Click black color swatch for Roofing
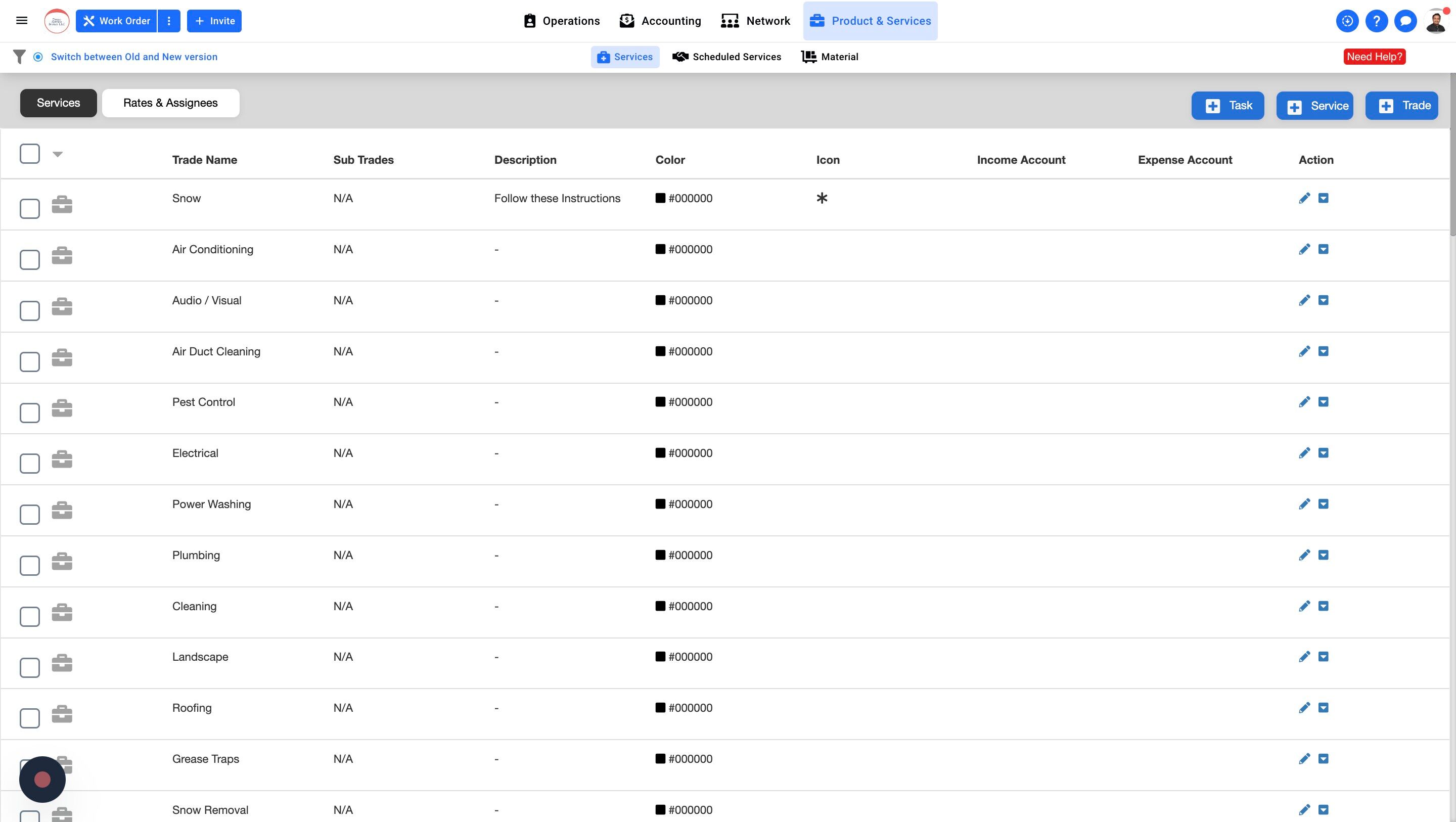 pos(660,708)
